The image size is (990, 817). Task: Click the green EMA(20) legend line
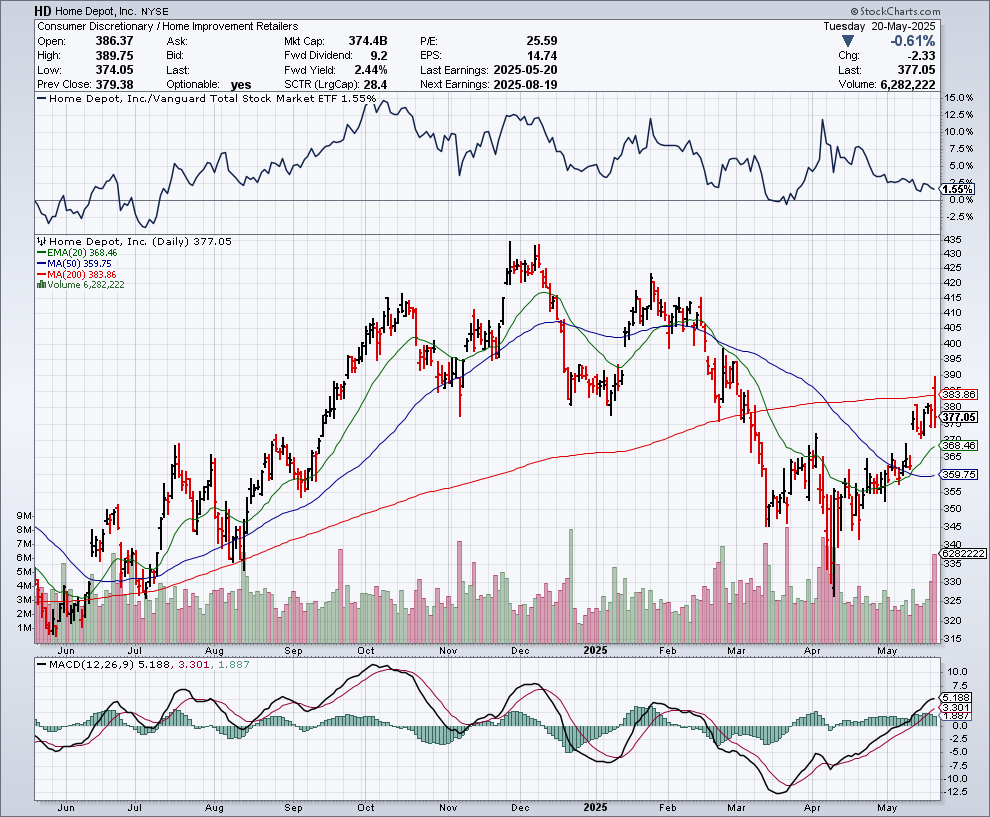click(x=42, y=253)
